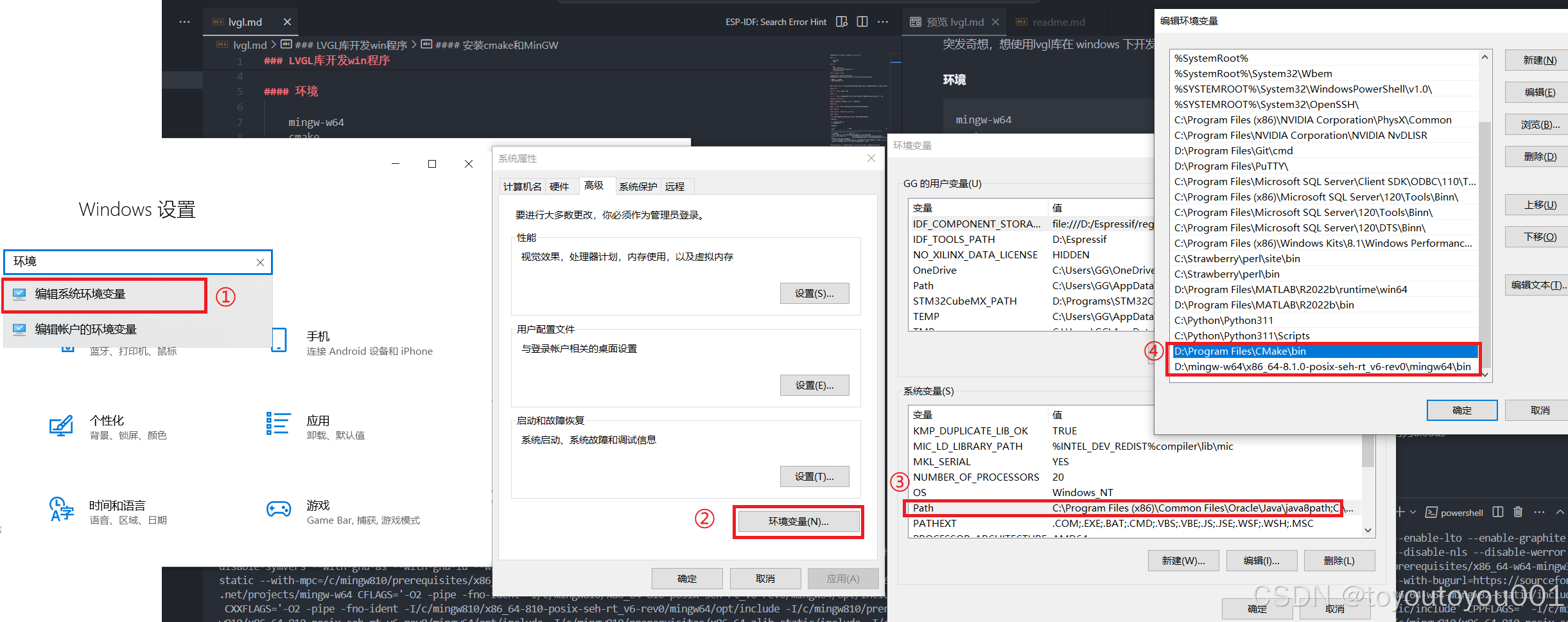Clear the 环境 search box with the X

[x=260, y=262]
